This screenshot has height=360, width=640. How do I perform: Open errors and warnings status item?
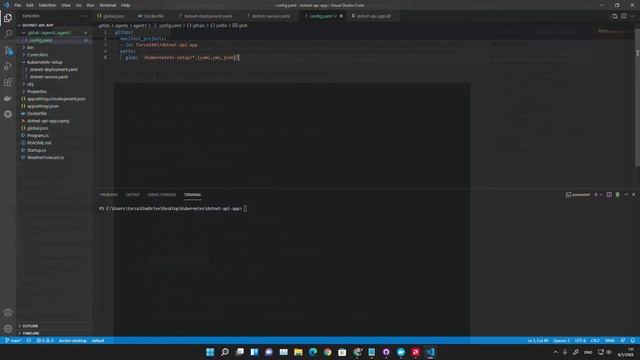[45, 340]
